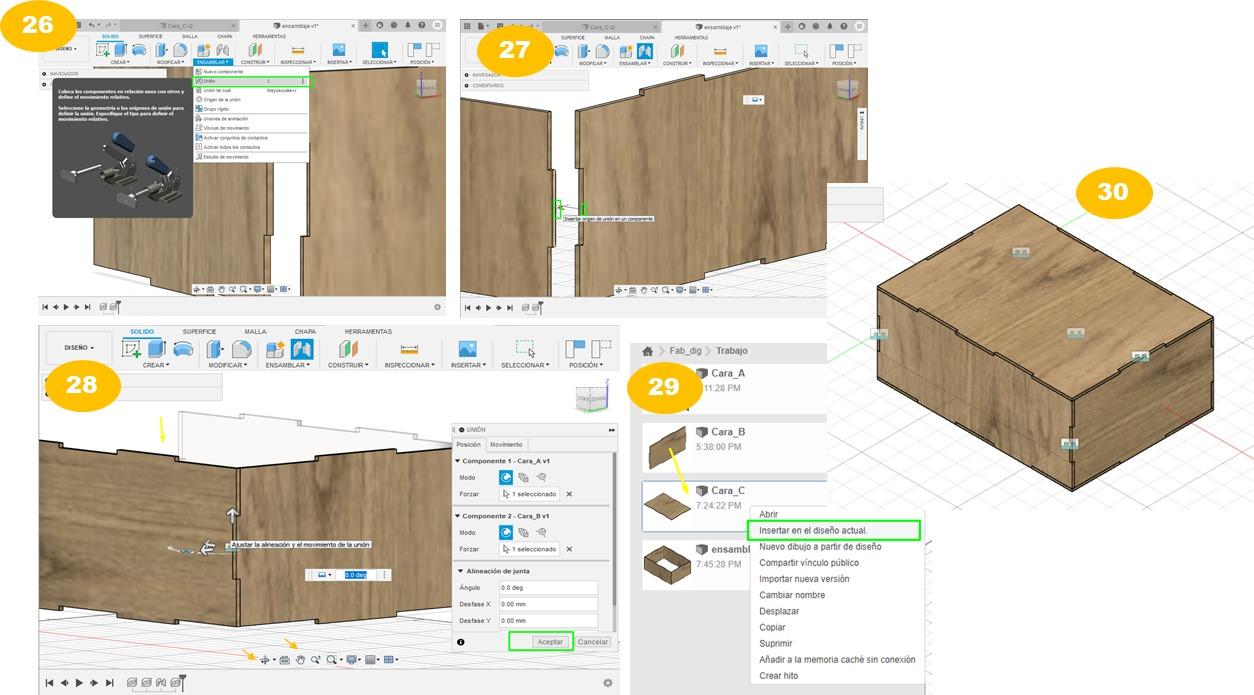Open POSICIÓN dropdown in UNIÓN dialog window

[586, 365]
